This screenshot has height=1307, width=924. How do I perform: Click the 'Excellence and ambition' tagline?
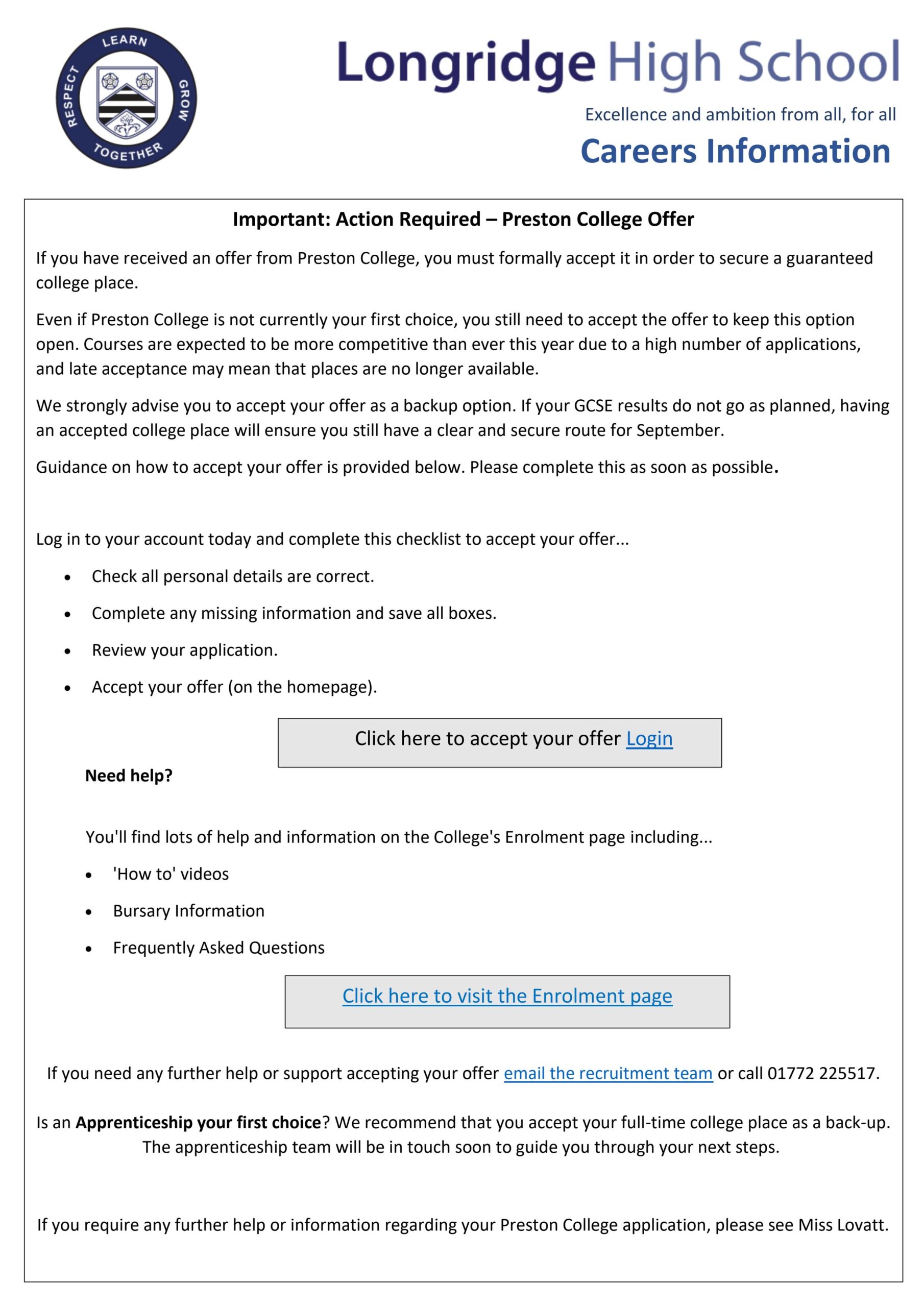click(x=740, y=114)
